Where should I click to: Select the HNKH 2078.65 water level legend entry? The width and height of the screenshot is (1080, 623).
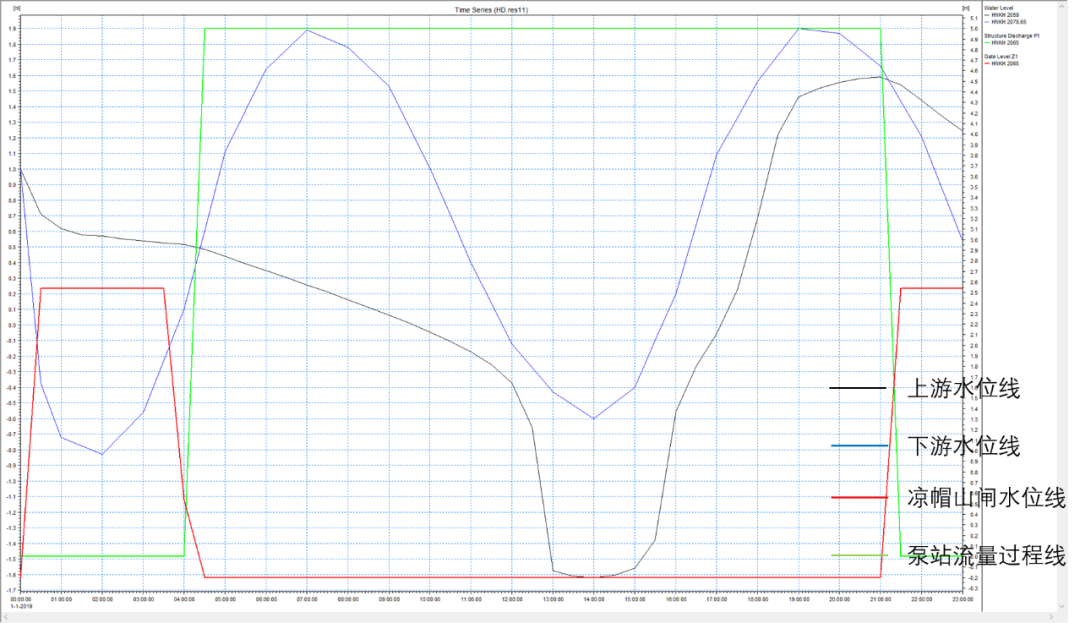(1009, 22)
